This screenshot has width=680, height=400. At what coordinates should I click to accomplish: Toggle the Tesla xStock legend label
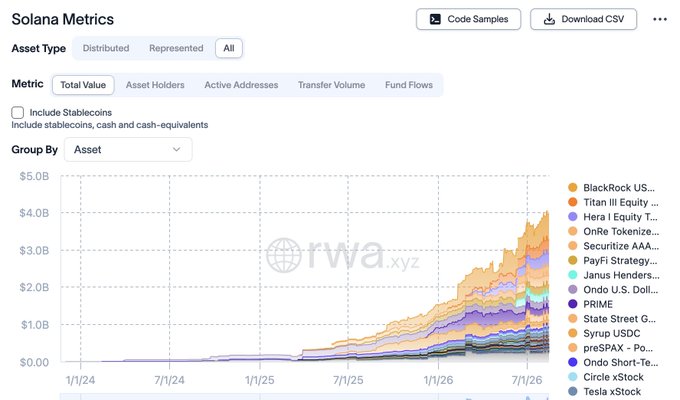tap(612, 392)
